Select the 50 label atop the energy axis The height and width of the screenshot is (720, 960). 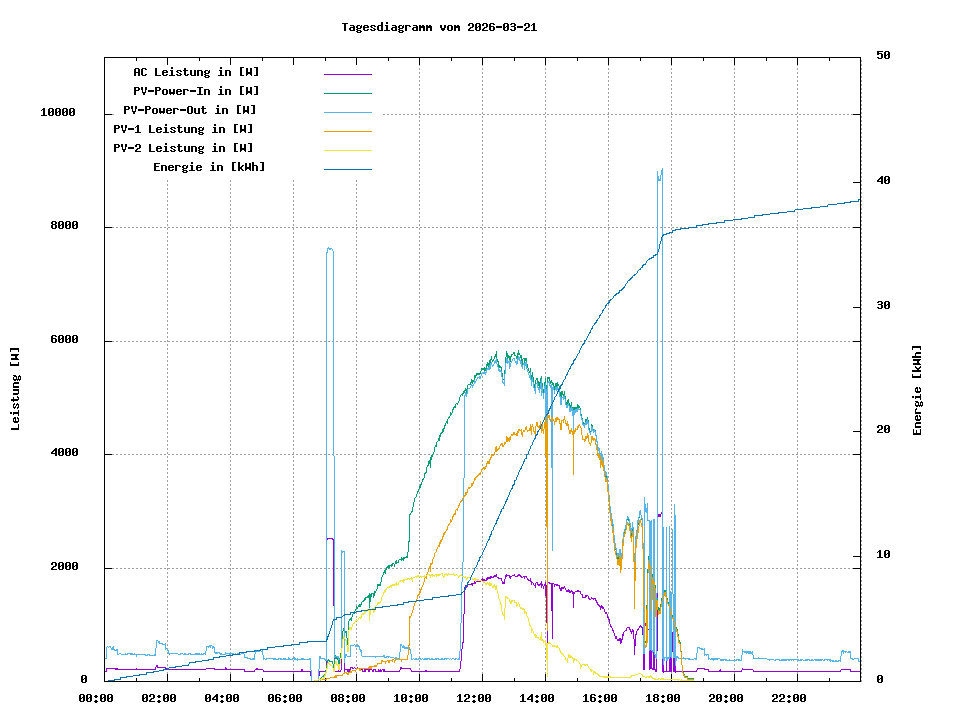pyautogui.click(x=883, y=56)
